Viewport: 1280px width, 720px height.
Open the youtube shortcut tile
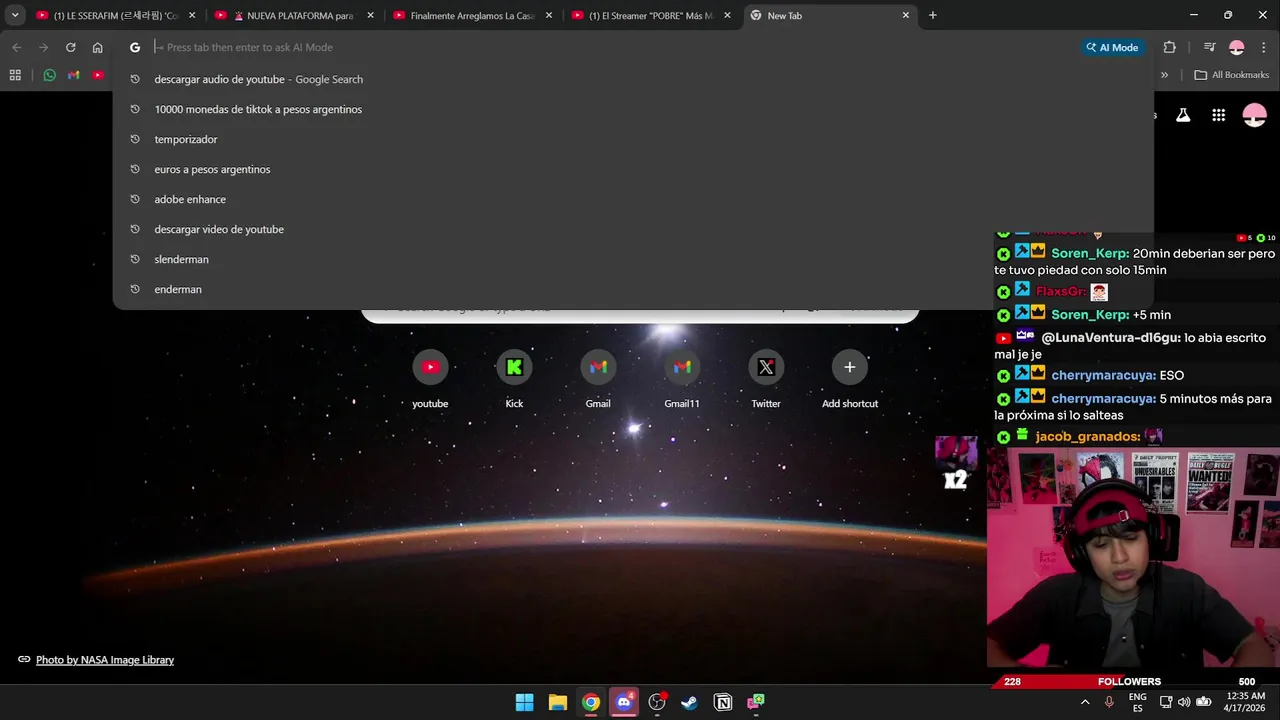pos(430,379)
